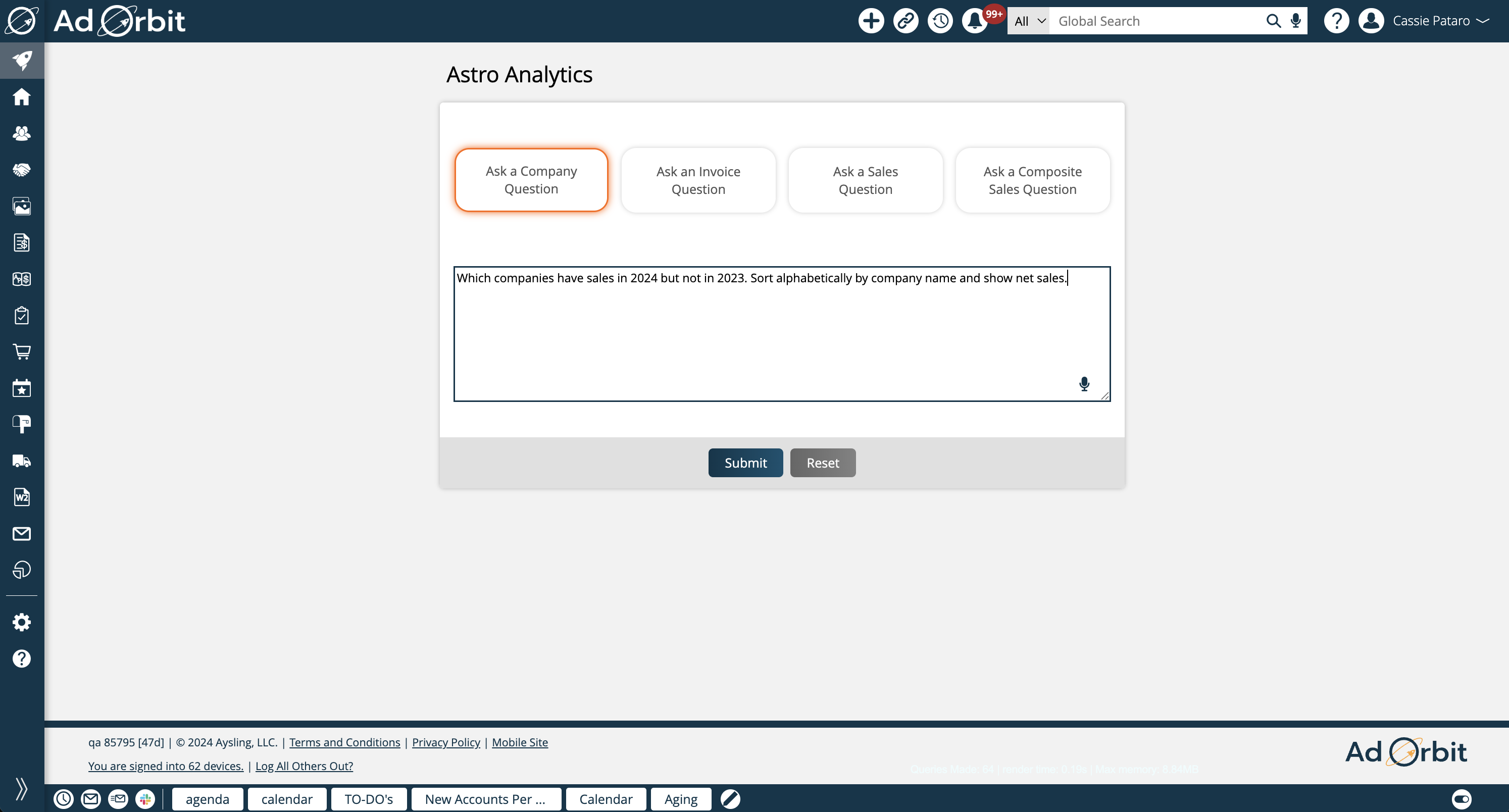This screenshot has width=1509, height=812.
Task: Select Ask an Invoice Question
Action: 697,180
